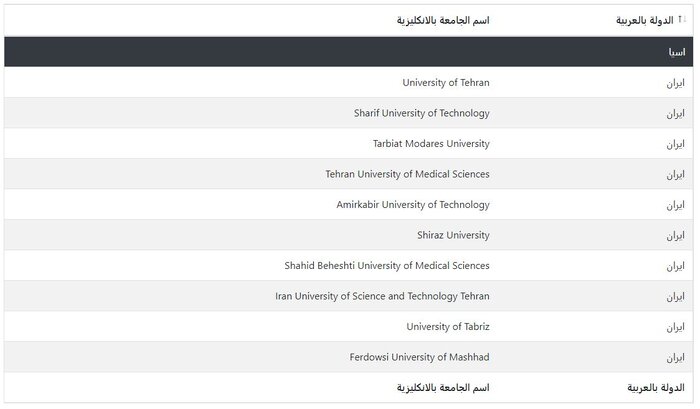Select Amirkabir University of Technology row

[413, 205]
